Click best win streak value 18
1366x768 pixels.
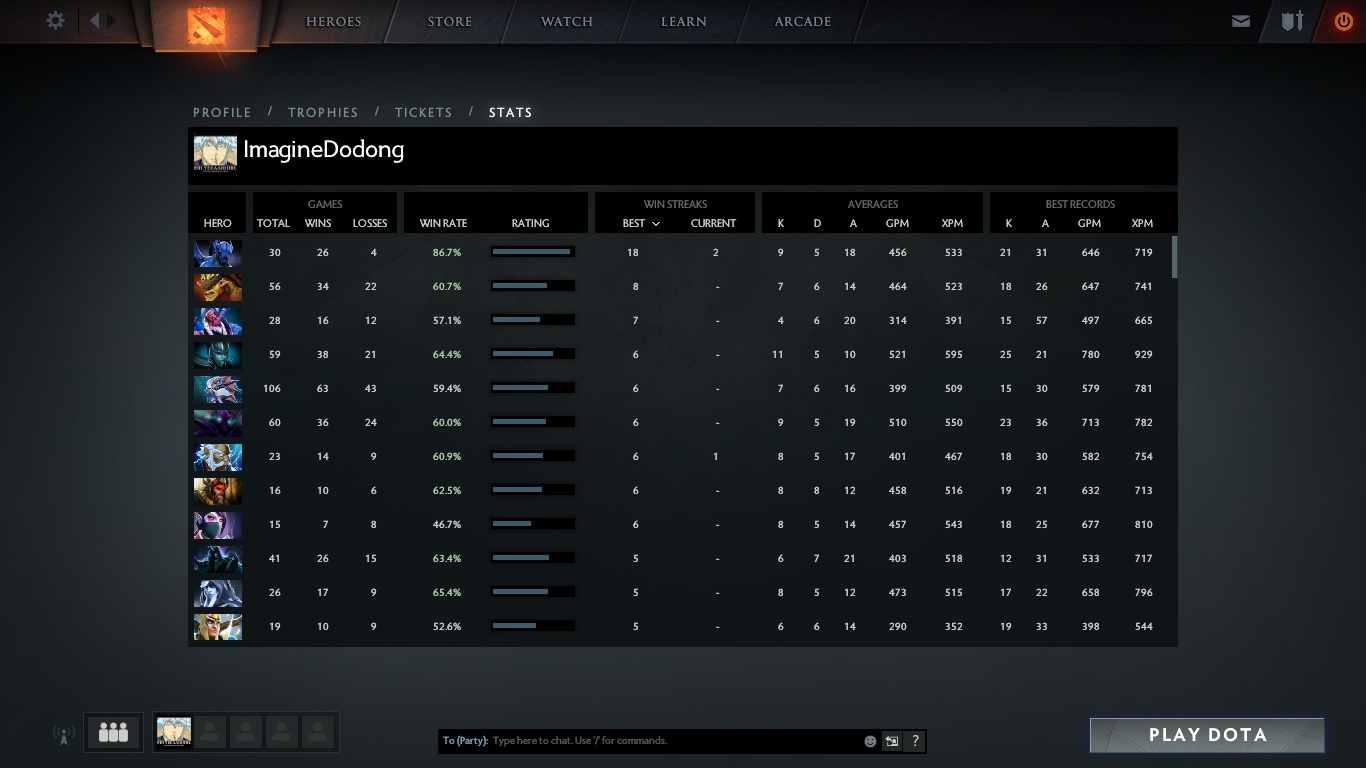tap(633, 253)
